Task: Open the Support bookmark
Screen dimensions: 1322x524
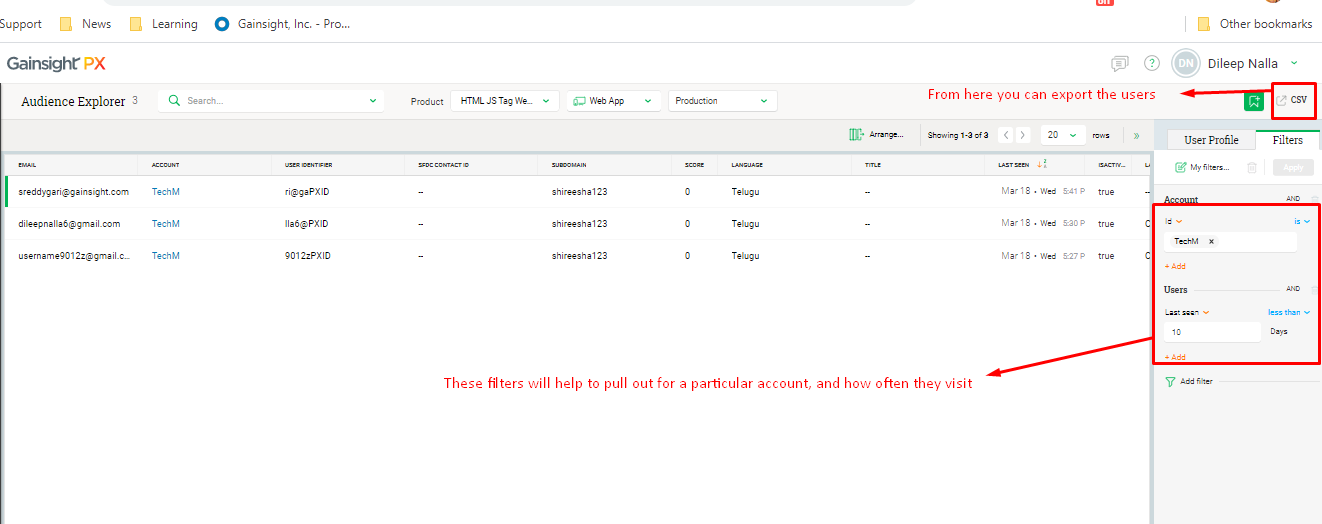Action: [21, 24]
